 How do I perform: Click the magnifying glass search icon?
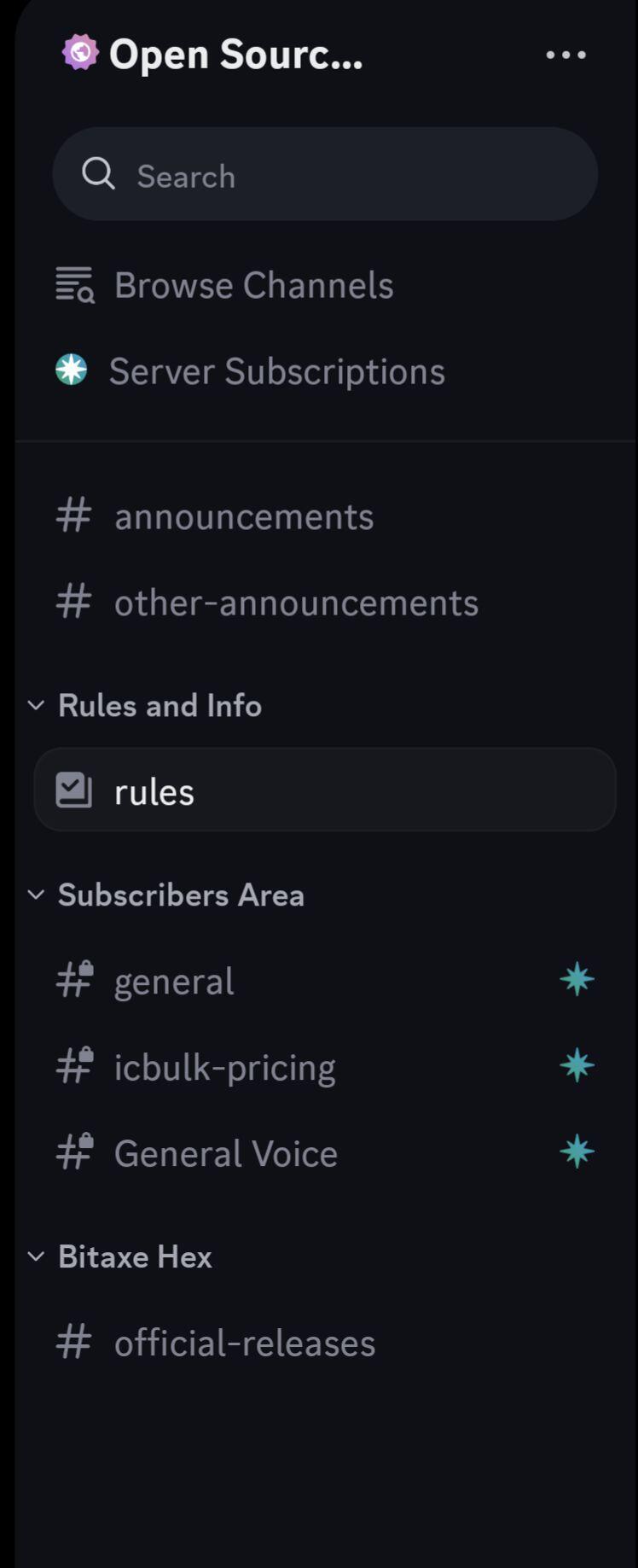pos(98,174)
